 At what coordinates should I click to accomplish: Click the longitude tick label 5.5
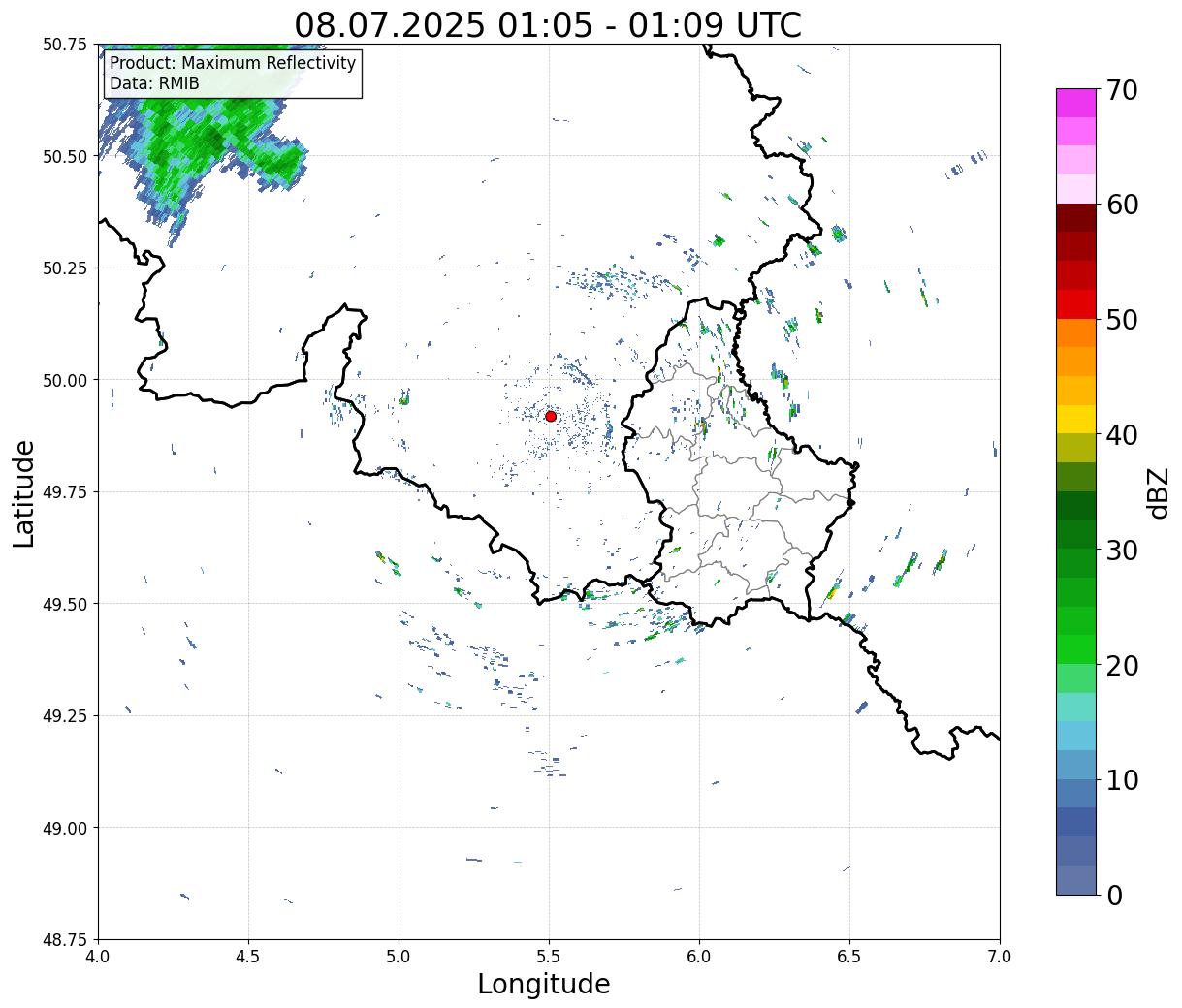coord(549,956)
